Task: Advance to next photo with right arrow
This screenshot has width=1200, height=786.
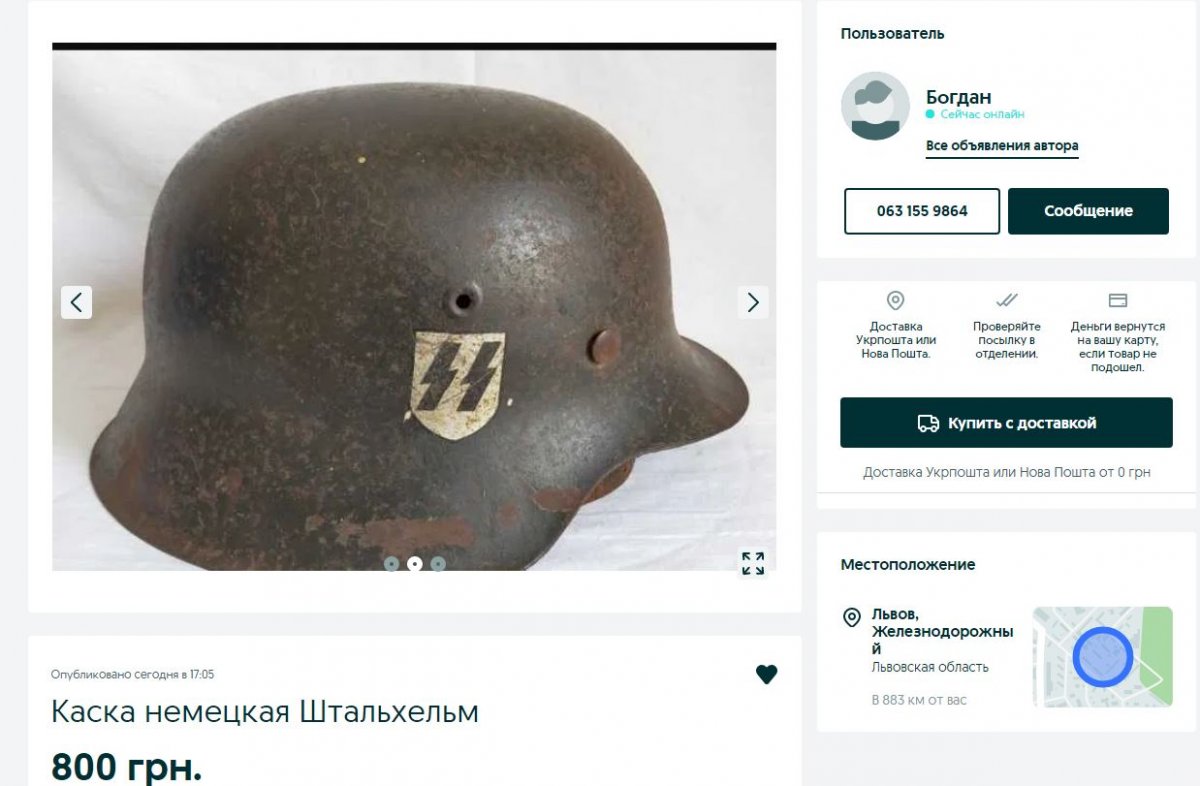Action: click(x=753, y=302)
